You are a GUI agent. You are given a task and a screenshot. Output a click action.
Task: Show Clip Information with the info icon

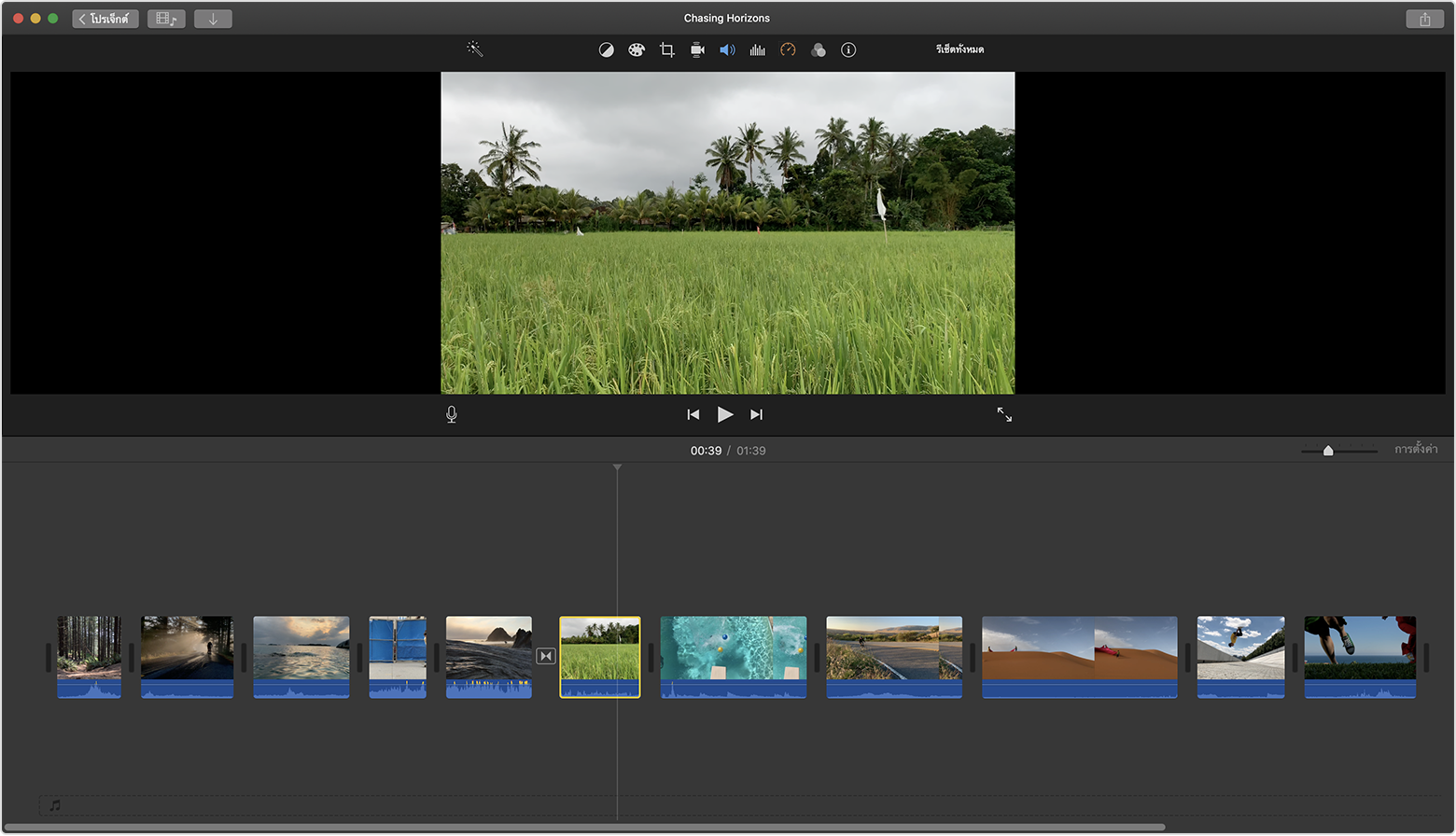click(x=848, y=49)
